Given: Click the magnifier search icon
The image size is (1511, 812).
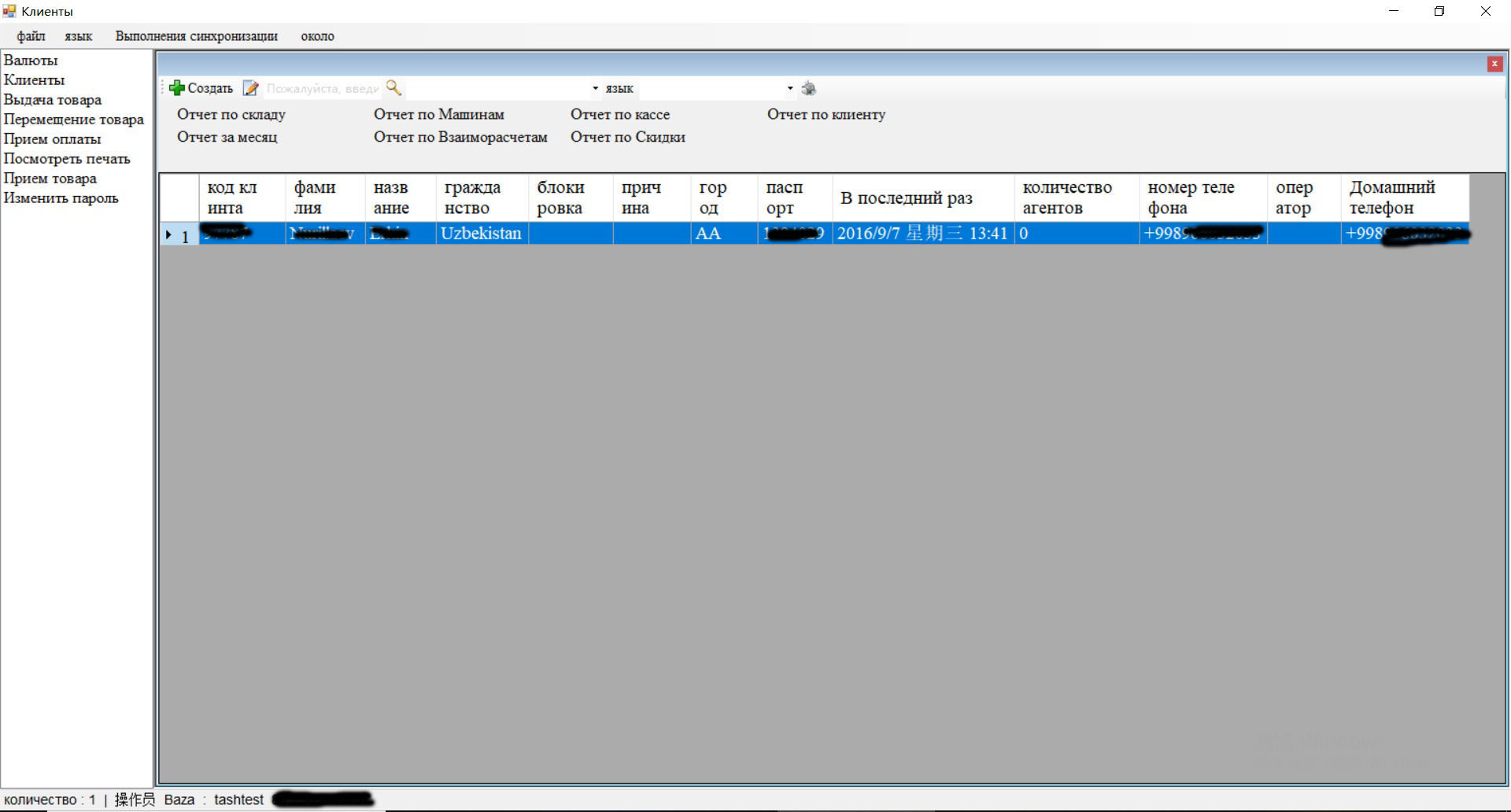Looking at the screenshot, I should (394, 88).
